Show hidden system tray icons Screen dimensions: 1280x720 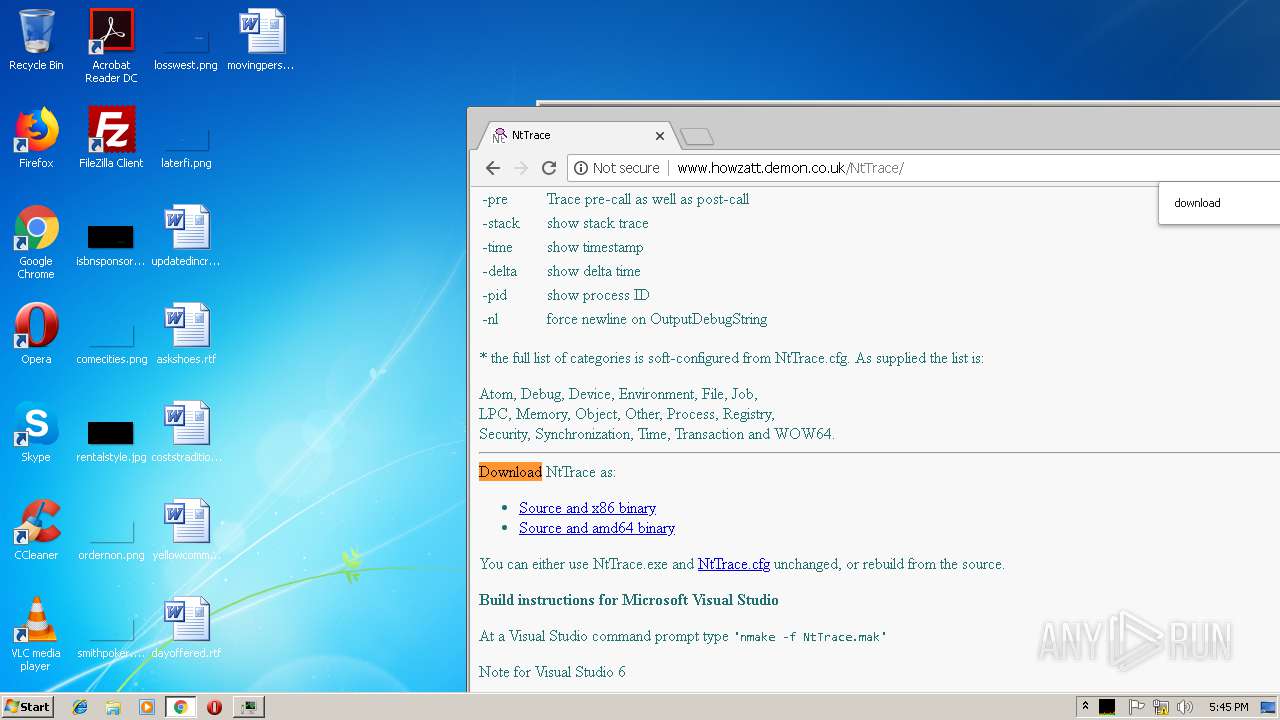pyautogui.click(x=1085, y=706)
